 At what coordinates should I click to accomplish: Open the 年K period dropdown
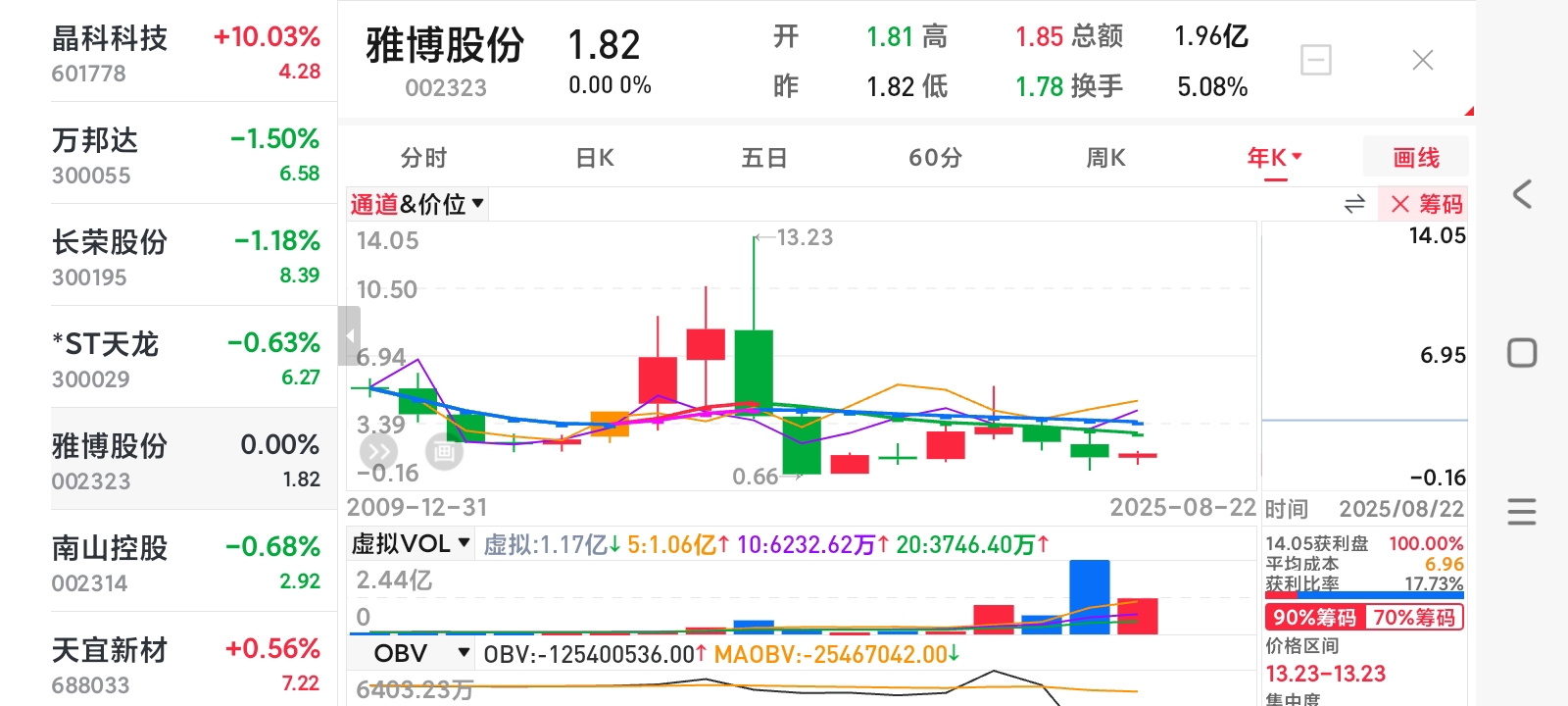(1274, 158)
